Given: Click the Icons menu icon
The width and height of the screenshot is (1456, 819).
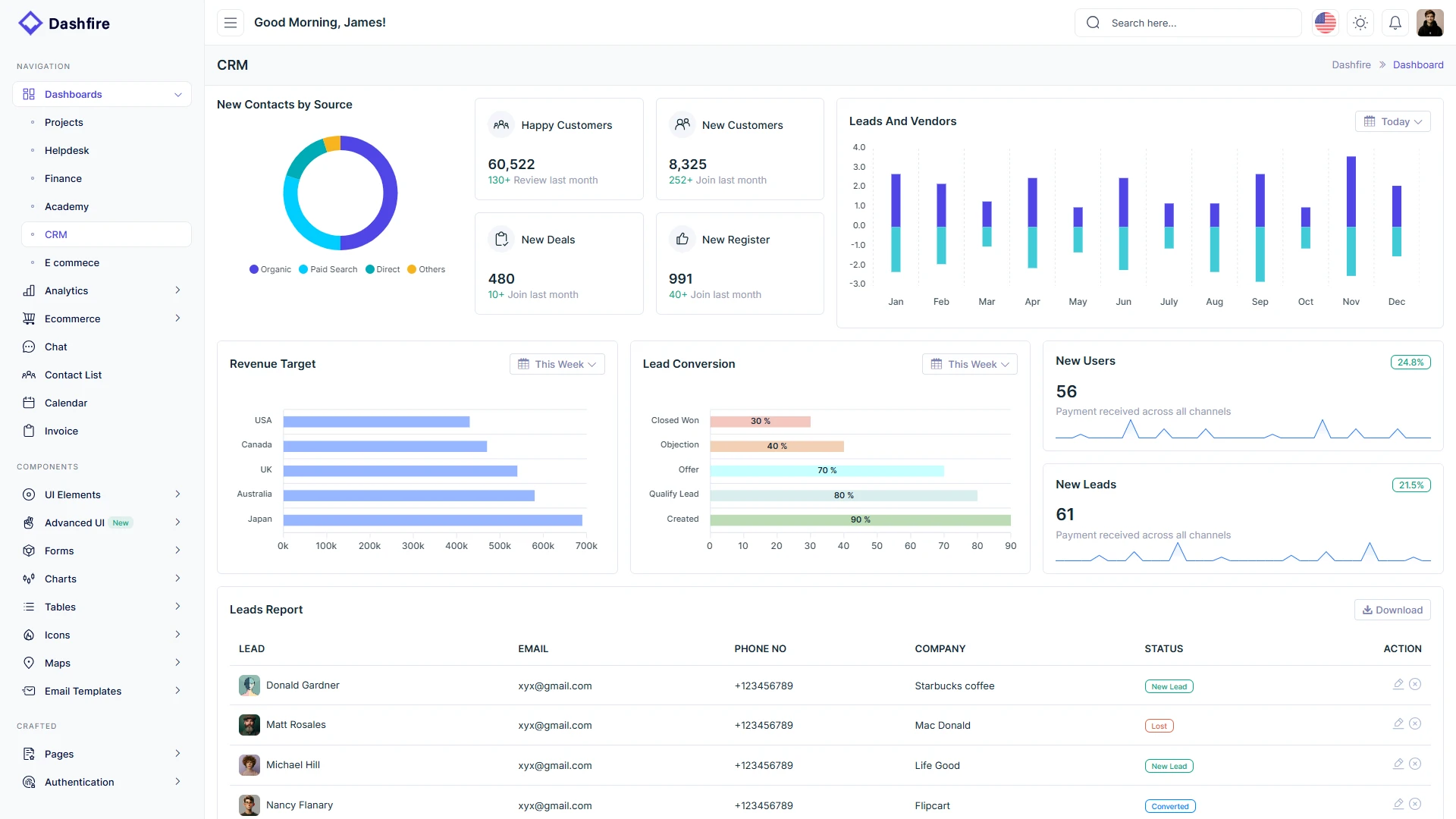Looking at the screenshot, I should (x=29, y=635).
